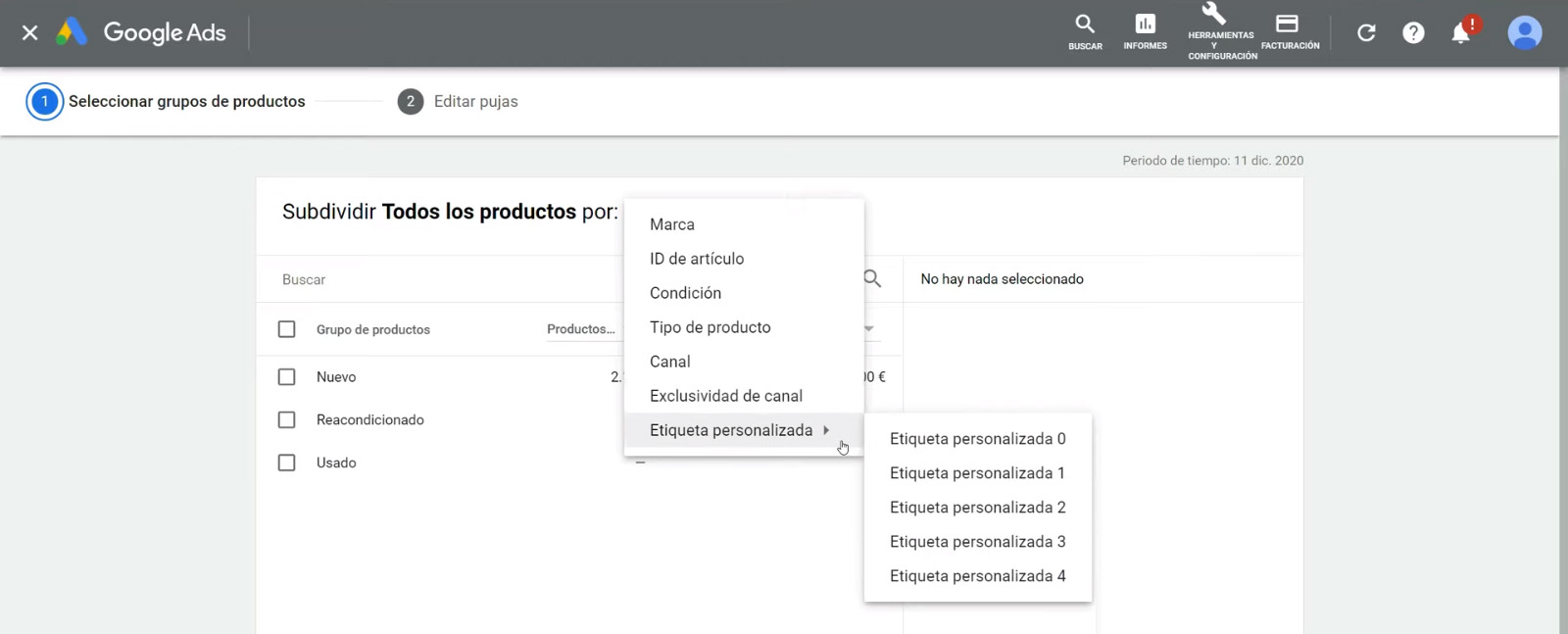Check the Nuevo product group
The image size is (1568, 634).
click(286, 377)
